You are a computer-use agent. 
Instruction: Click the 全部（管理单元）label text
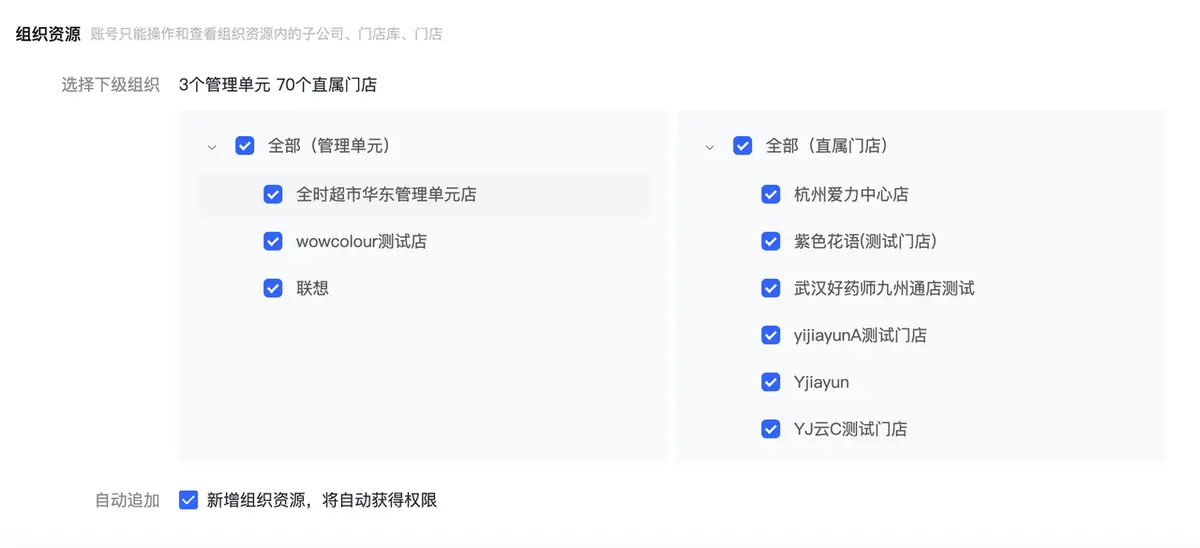(x=329, y=146)
